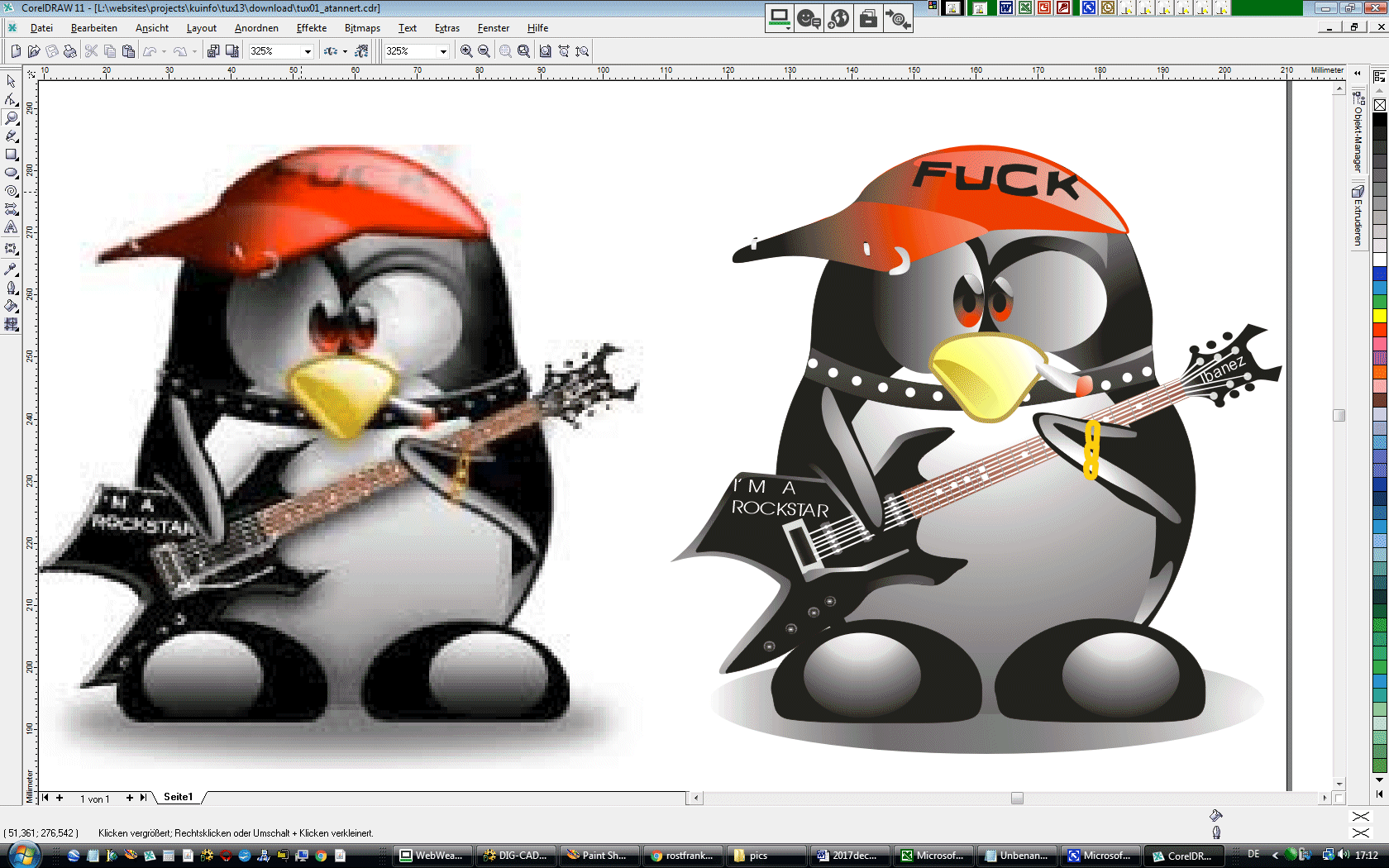This screenshot has height=868, width=1389.
Task: Open the Effekte menu
Action: point(312,28)
